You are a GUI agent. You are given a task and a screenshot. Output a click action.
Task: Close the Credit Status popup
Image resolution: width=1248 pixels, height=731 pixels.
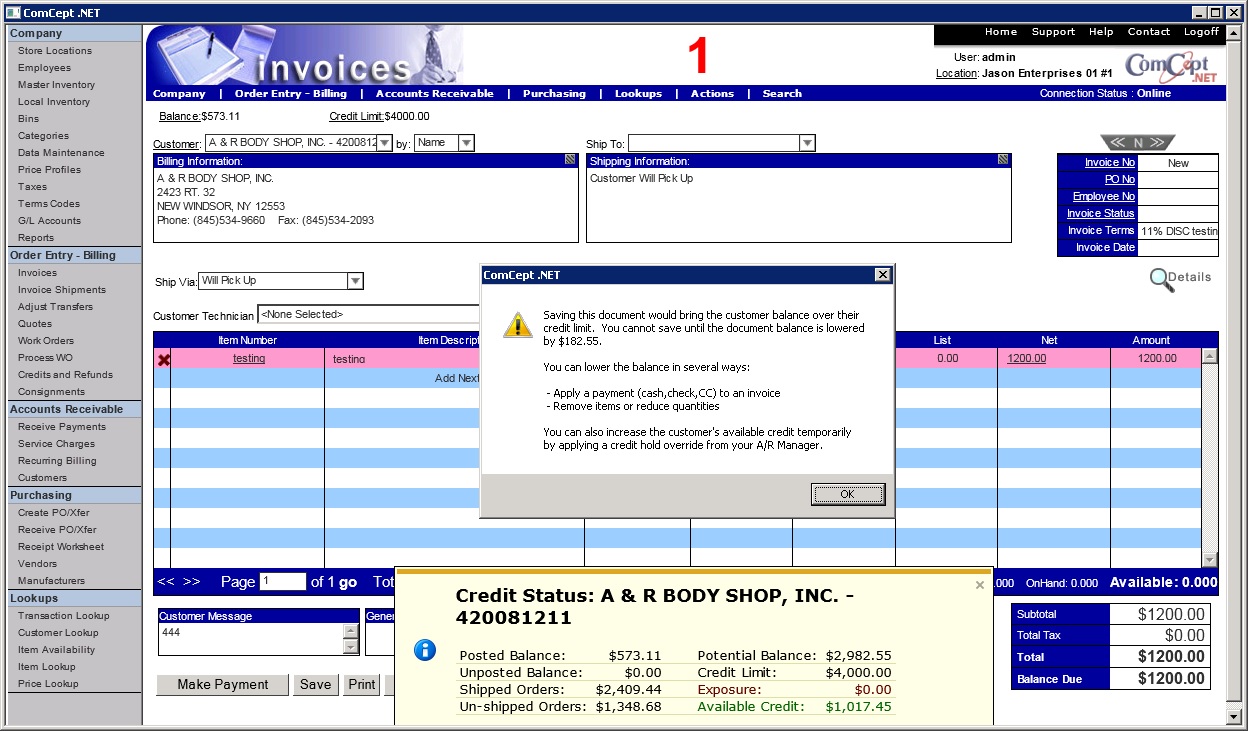click(980, 585)
